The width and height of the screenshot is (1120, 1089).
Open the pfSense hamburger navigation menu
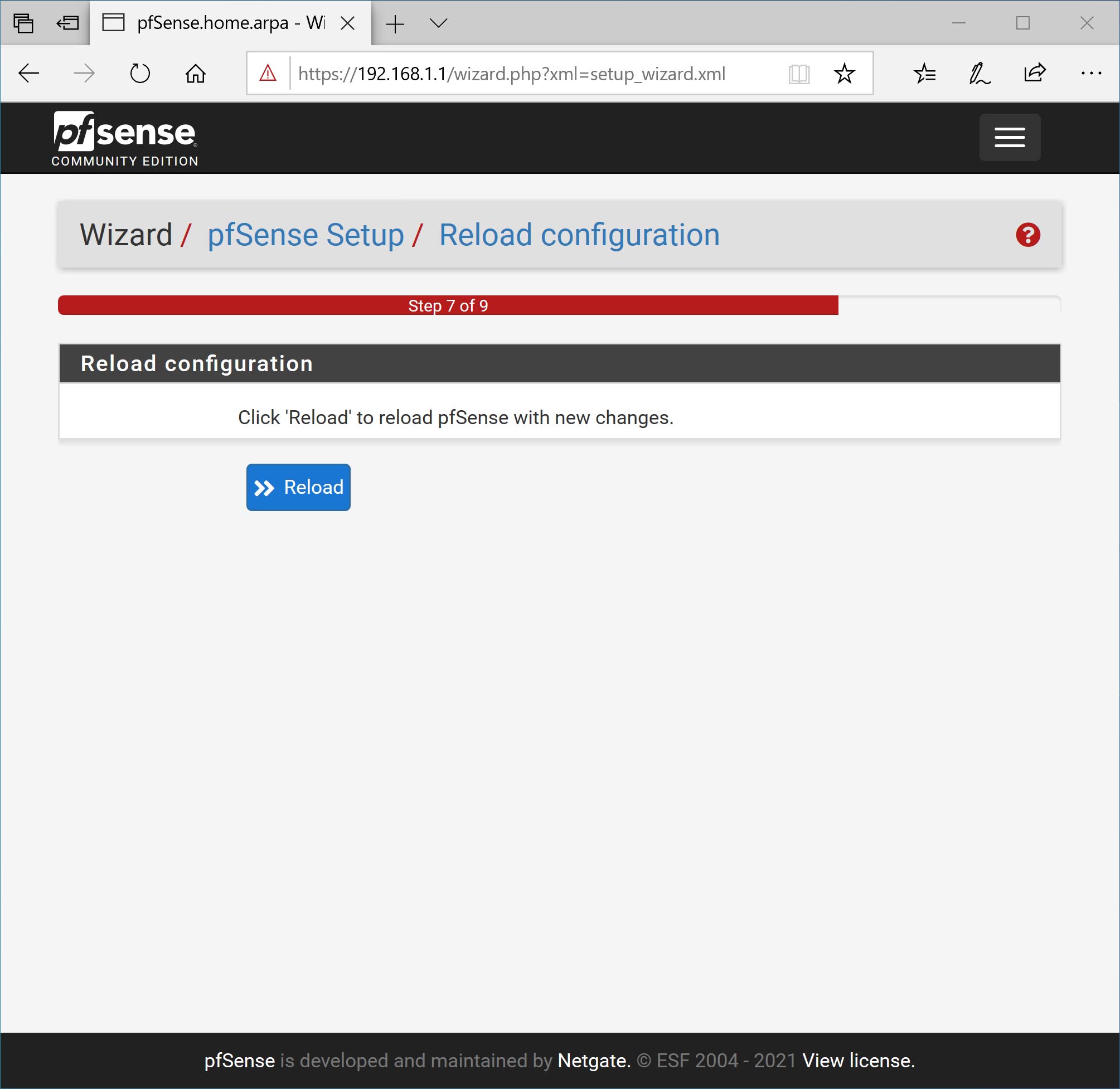[x=1009, y=137]
